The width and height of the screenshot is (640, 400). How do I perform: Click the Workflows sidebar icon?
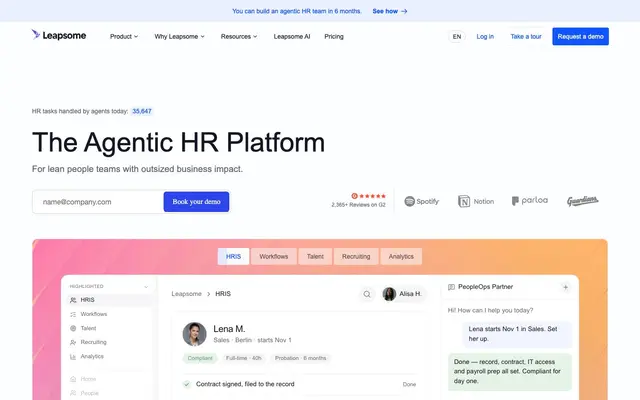(73, 314)
